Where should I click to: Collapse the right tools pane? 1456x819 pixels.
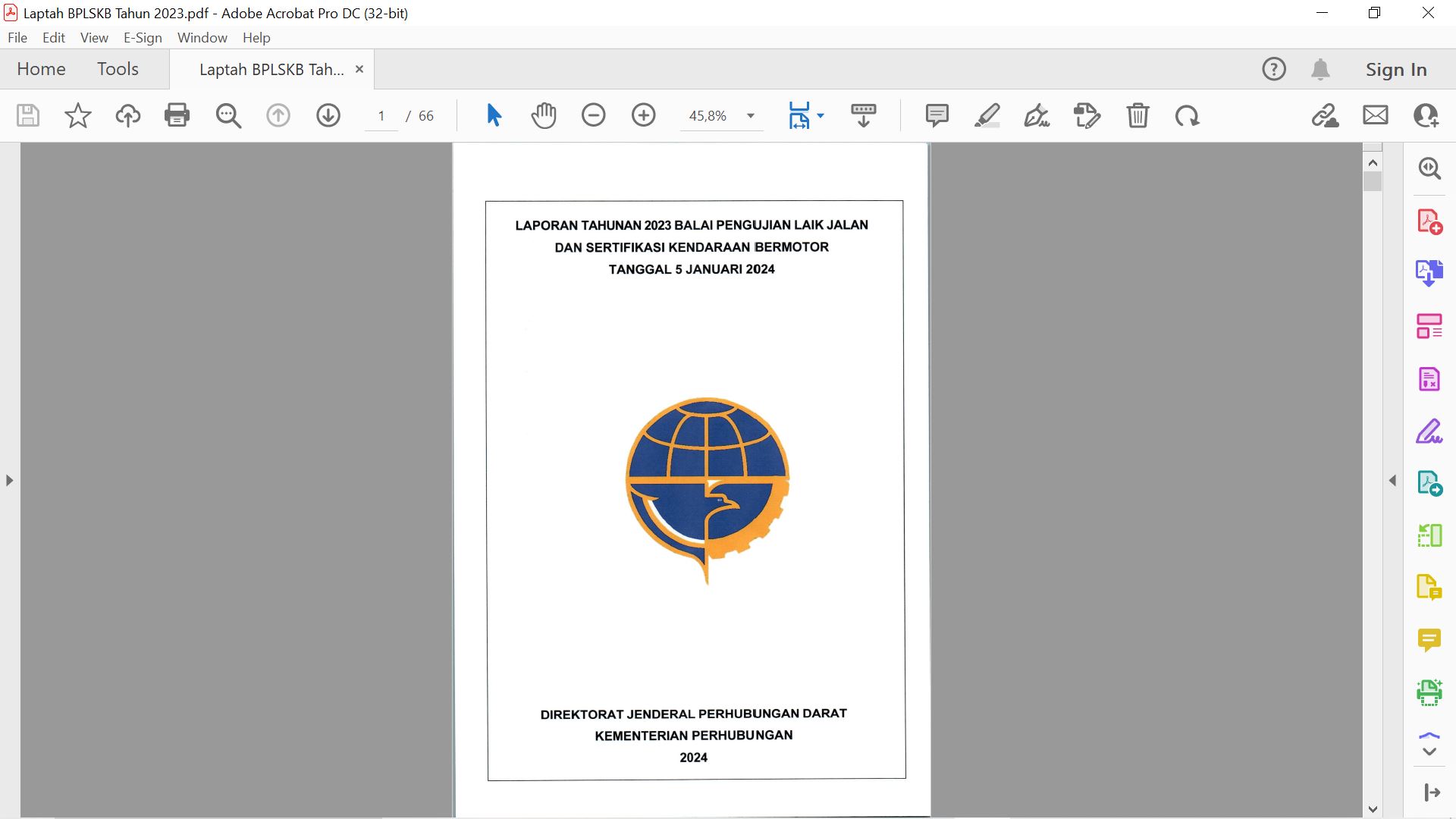pos(1392,480)
